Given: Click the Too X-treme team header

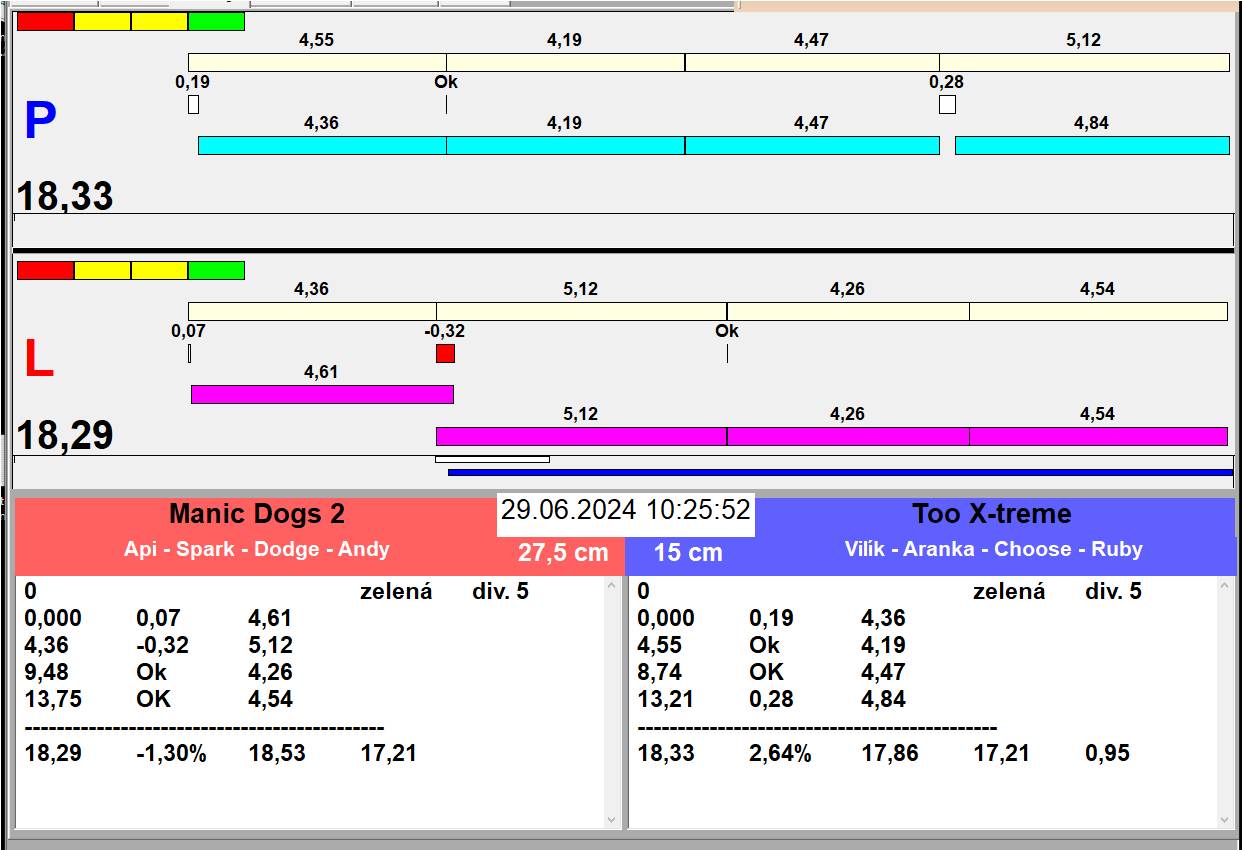Looking at the screenshot, I should (x=991, y=514).
